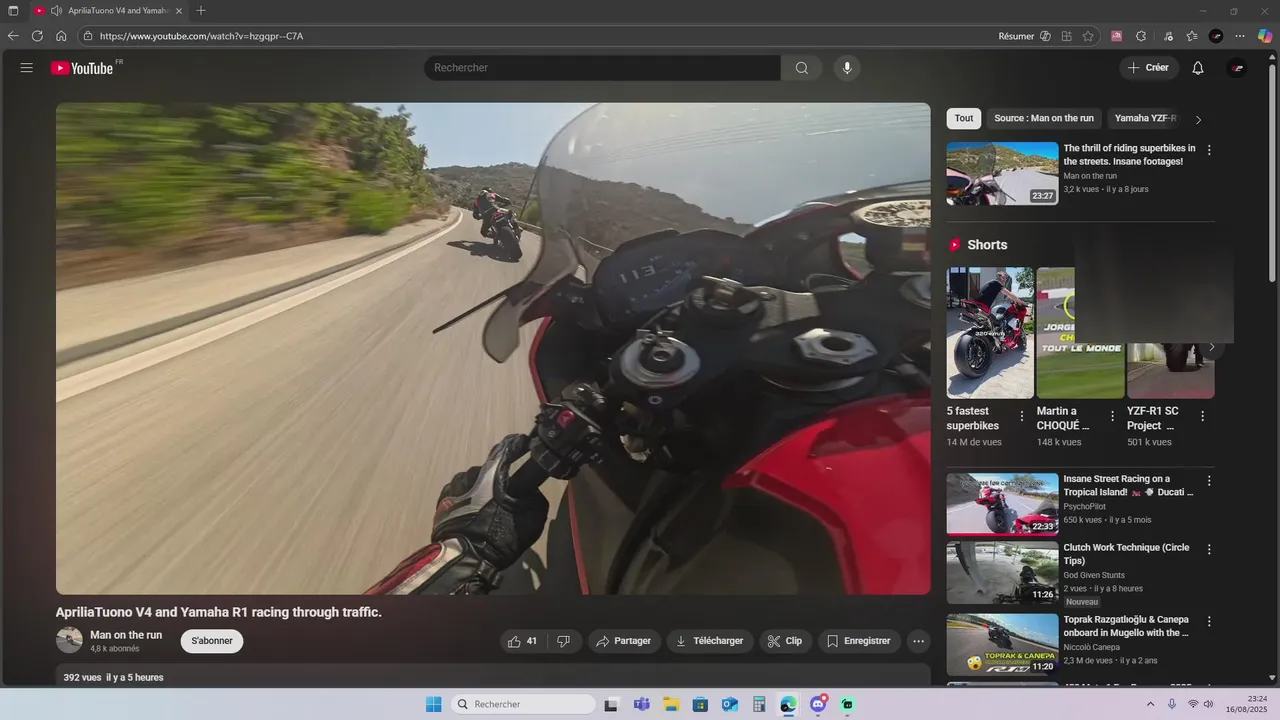This screenshot has height=720, width=1280.
Task: Open Clutch Work Technique video thumbnail
Action: click(1002, 573)
